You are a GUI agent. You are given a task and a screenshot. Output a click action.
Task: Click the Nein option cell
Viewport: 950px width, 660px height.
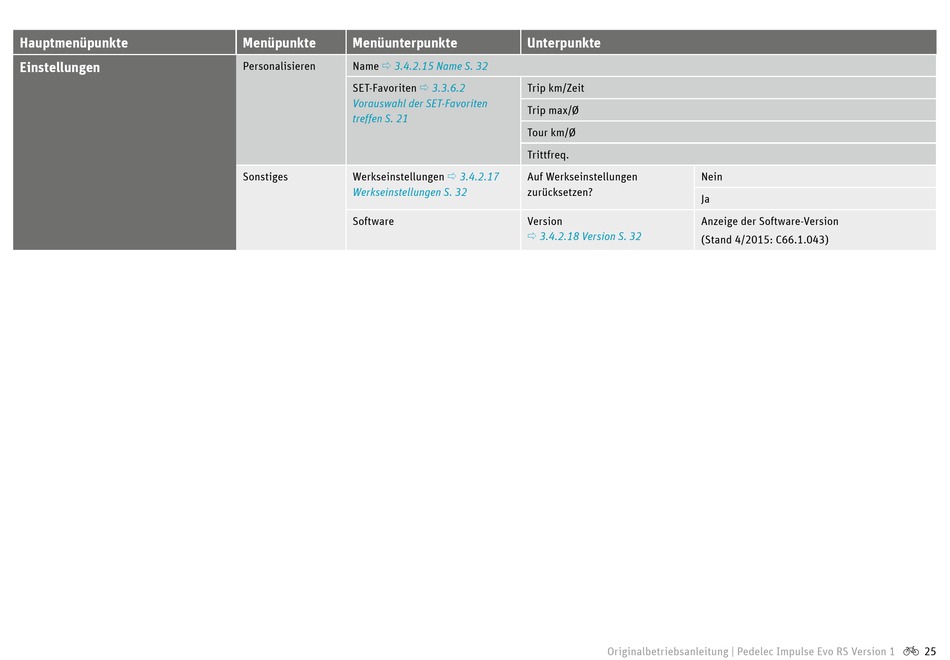(x=712, y=177)
